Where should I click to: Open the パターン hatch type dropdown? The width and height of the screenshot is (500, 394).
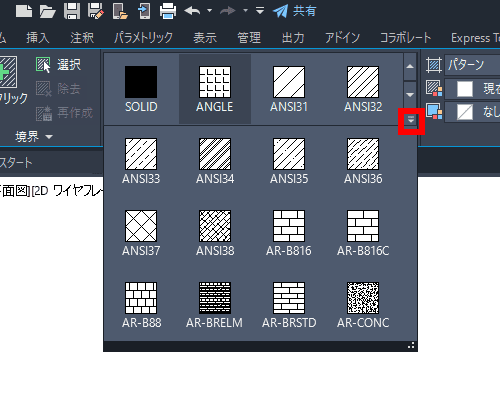tap(472, 65)
